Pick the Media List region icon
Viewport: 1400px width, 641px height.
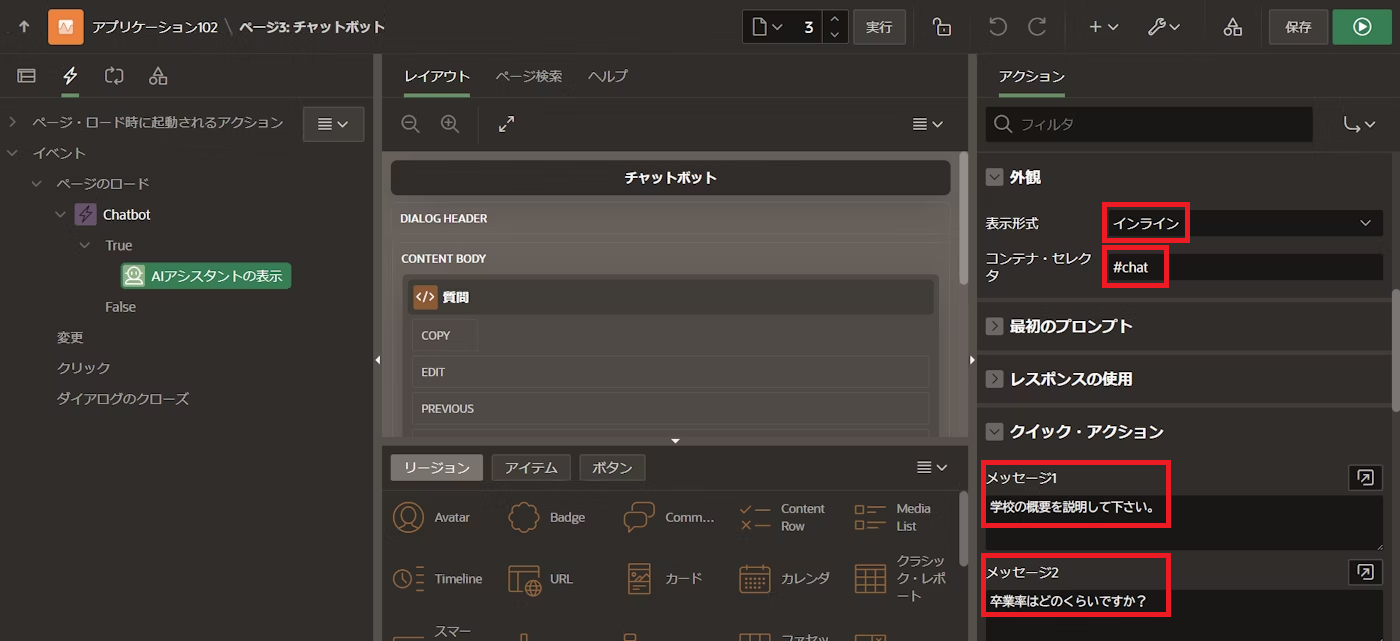pyautogui.click(x=871, y=517)
